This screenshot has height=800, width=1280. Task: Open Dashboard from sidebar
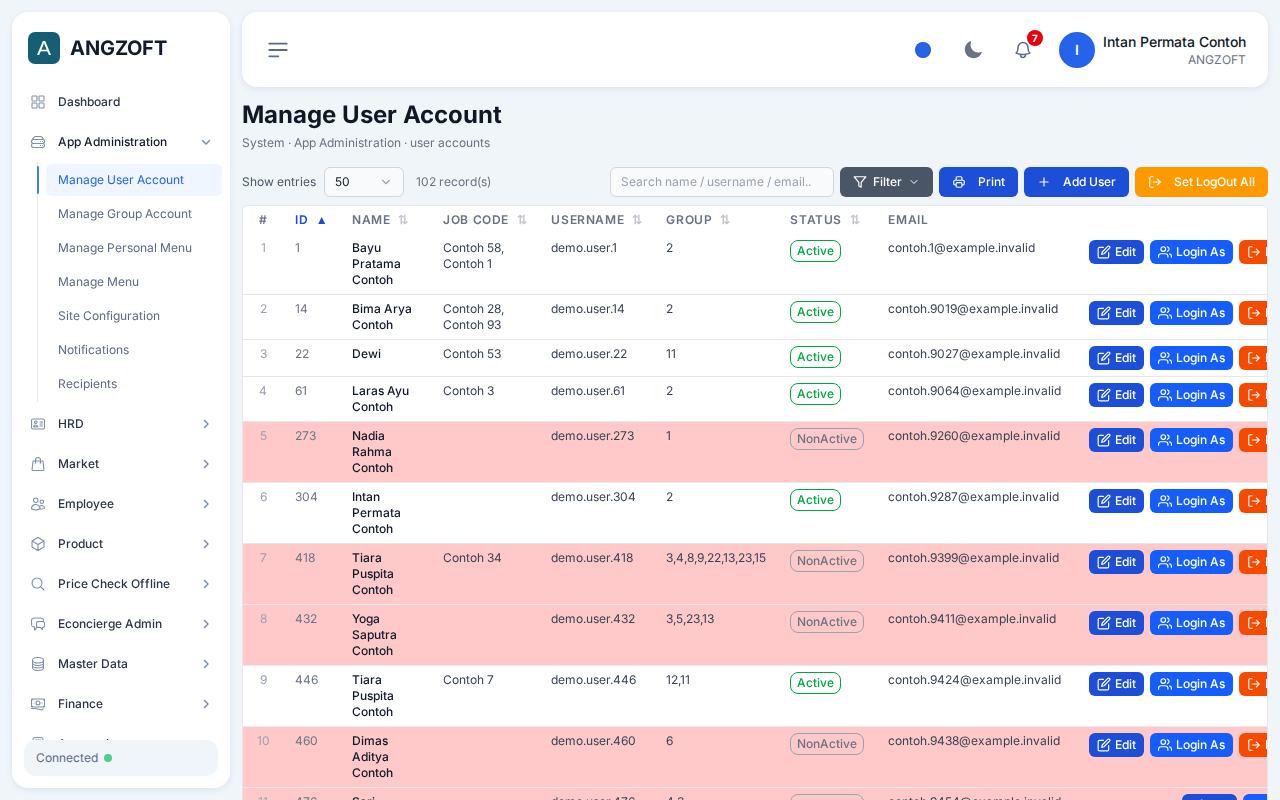coord(121,102)
